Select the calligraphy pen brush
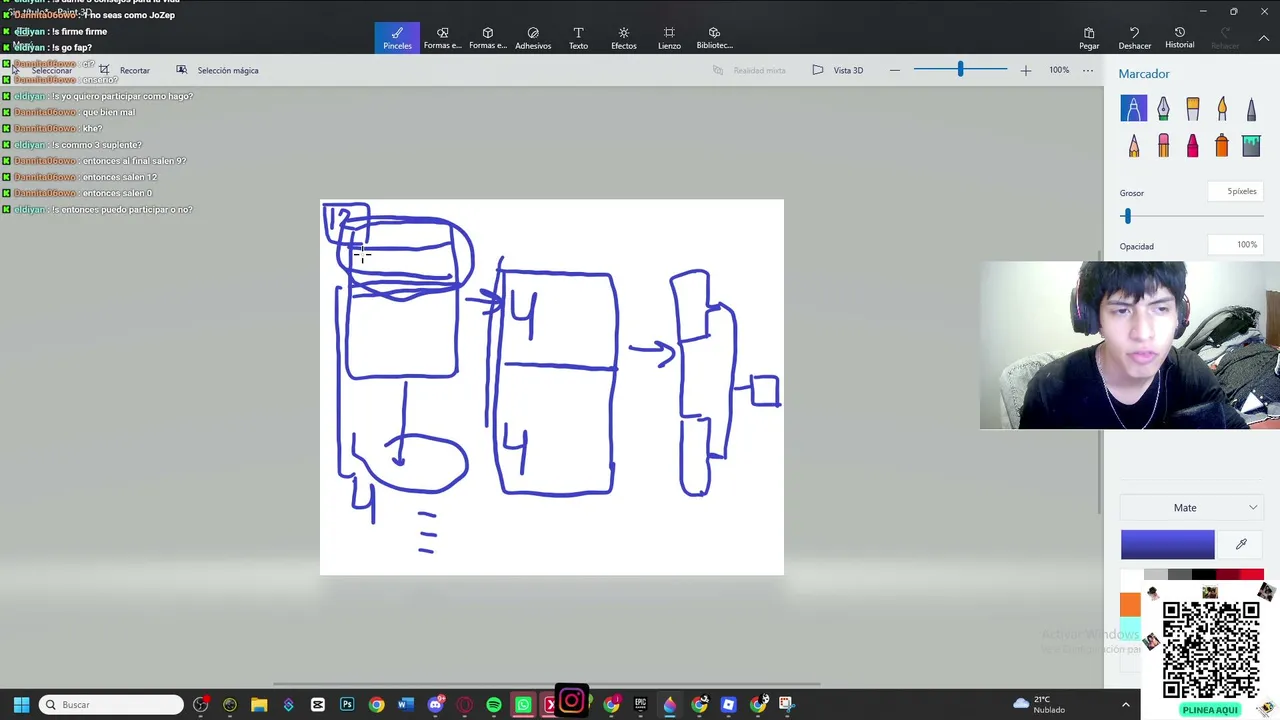1280x720 pixels. click(1163, 108)
